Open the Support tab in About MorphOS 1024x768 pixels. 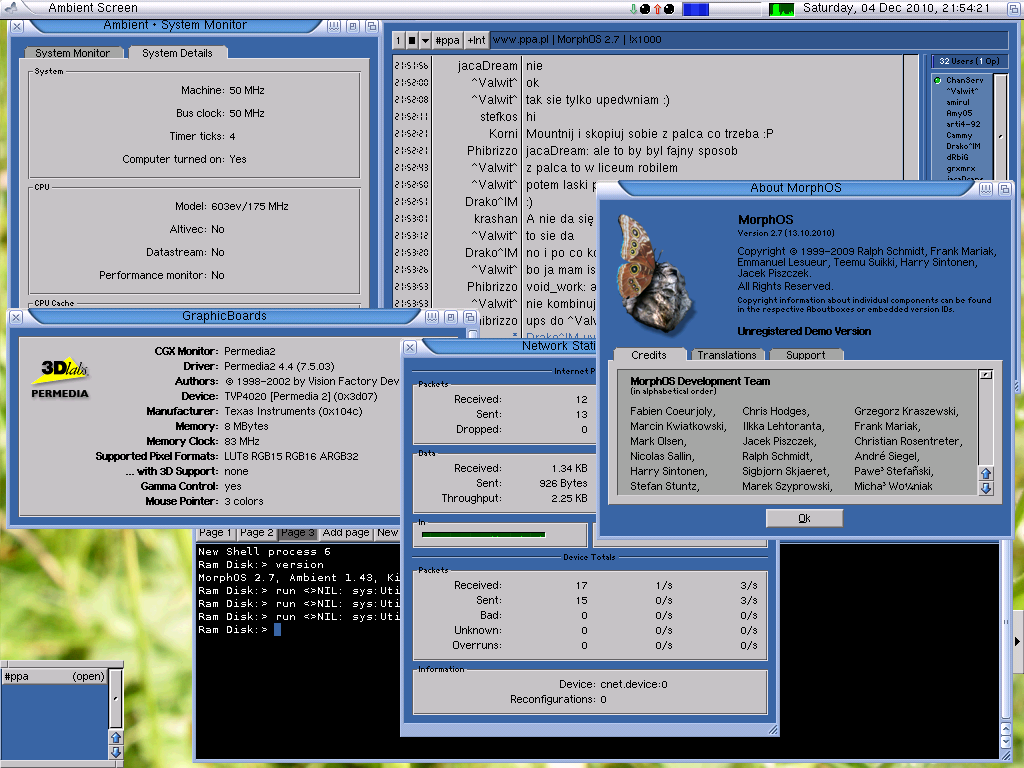(x=805, y=355)
